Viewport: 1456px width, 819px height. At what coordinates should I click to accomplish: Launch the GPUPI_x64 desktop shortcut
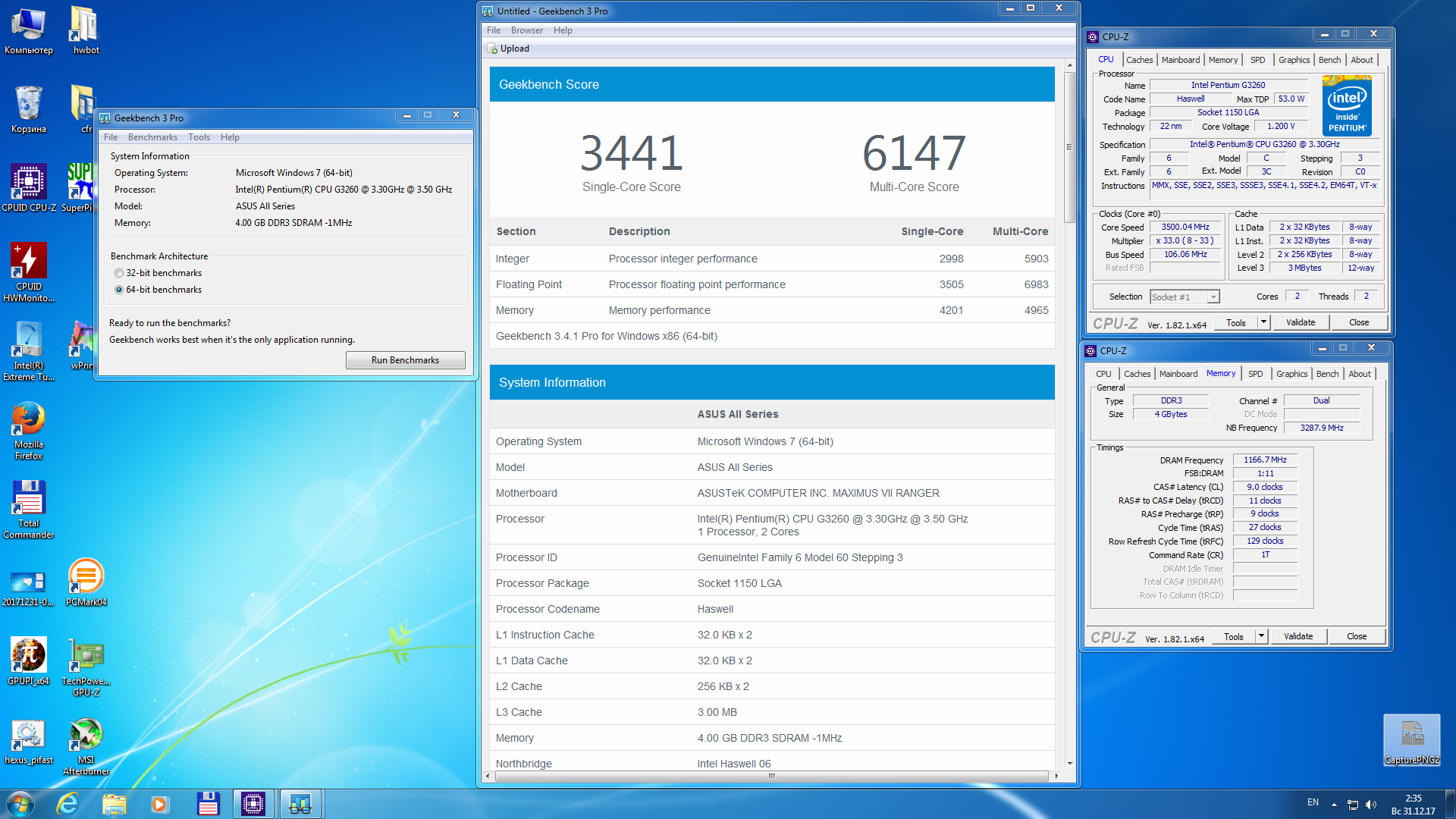click(x=29, y=661)
